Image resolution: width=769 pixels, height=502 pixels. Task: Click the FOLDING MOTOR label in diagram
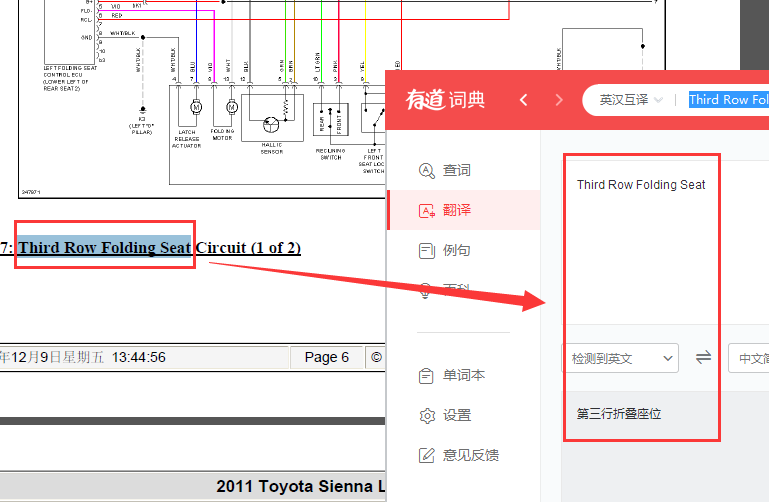(223, 135)
